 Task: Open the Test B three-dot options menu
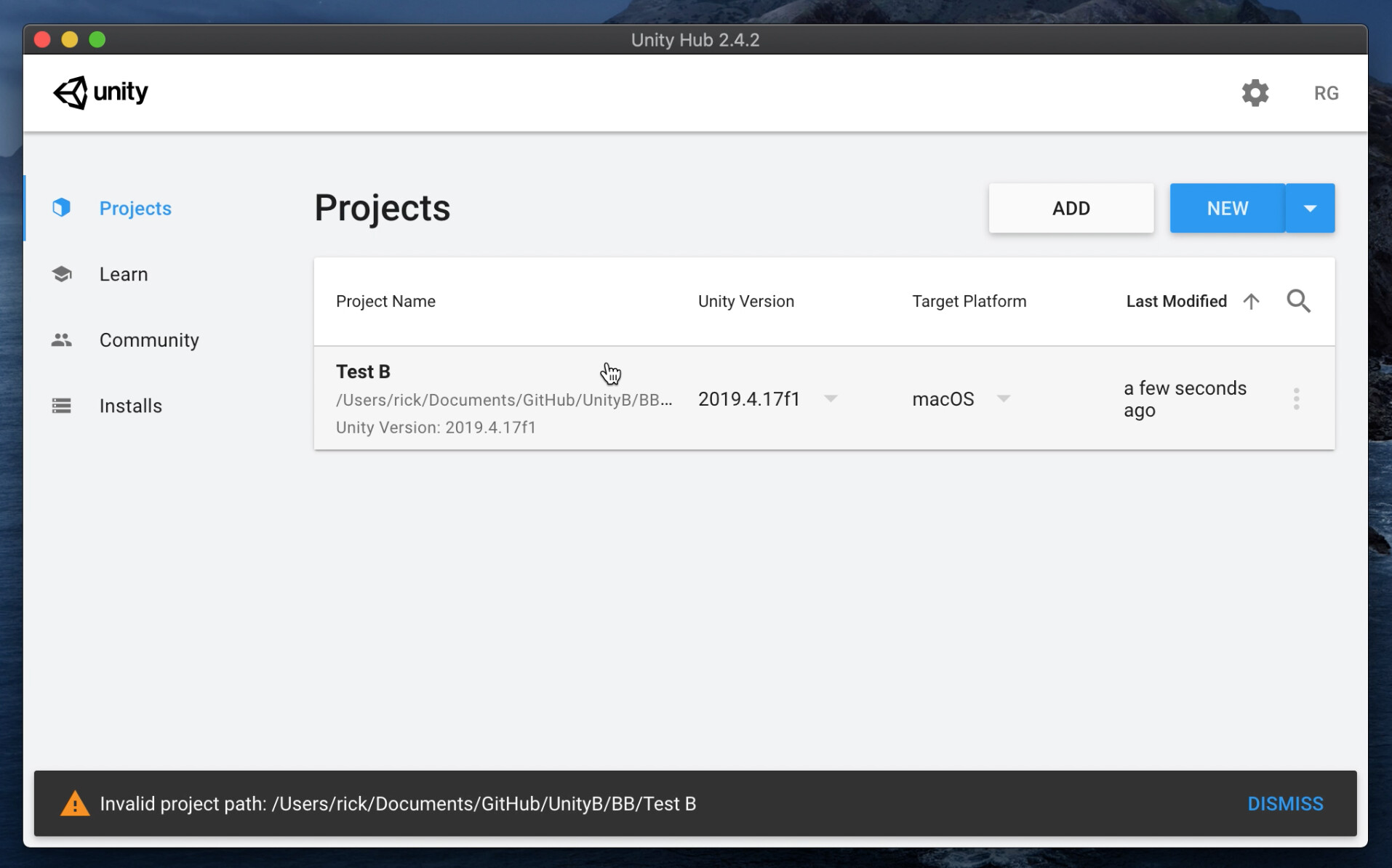[x=1296, y=398]
